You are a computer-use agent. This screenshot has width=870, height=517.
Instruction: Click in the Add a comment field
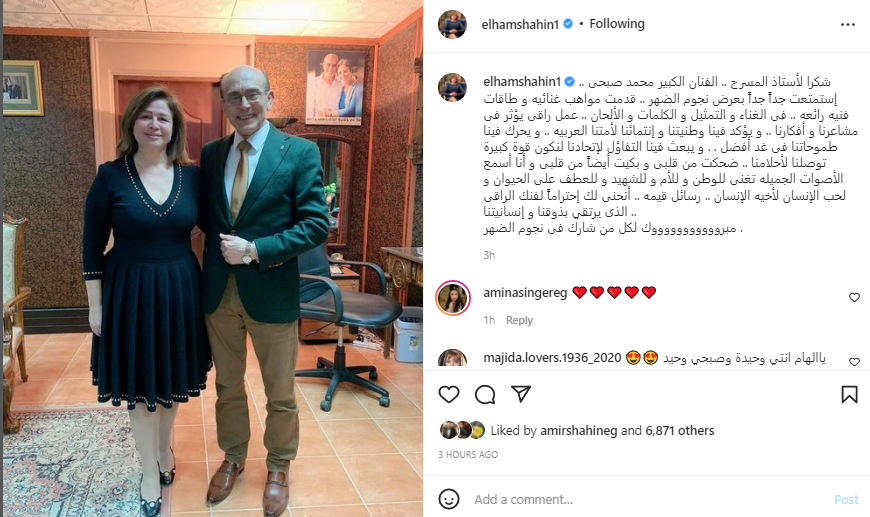649,499
